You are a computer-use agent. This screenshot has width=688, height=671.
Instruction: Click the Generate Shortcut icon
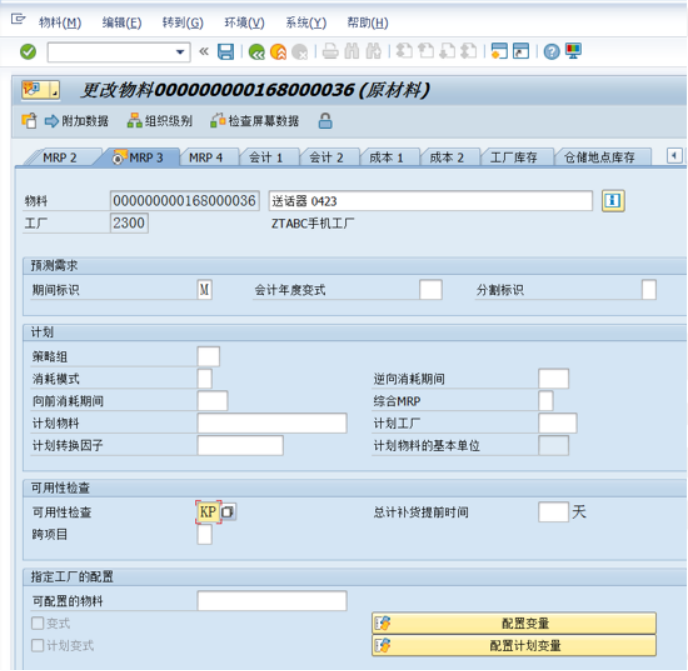coord(521,51)
